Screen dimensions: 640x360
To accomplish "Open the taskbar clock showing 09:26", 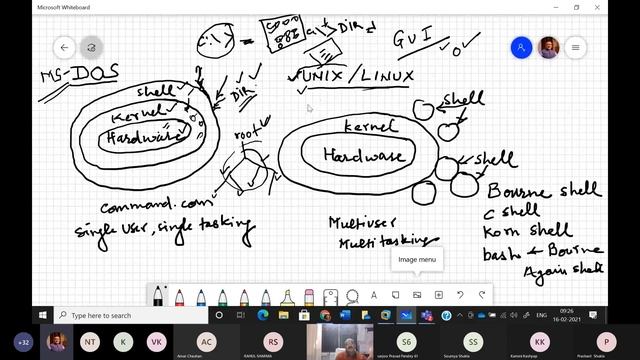I will 567,315.
